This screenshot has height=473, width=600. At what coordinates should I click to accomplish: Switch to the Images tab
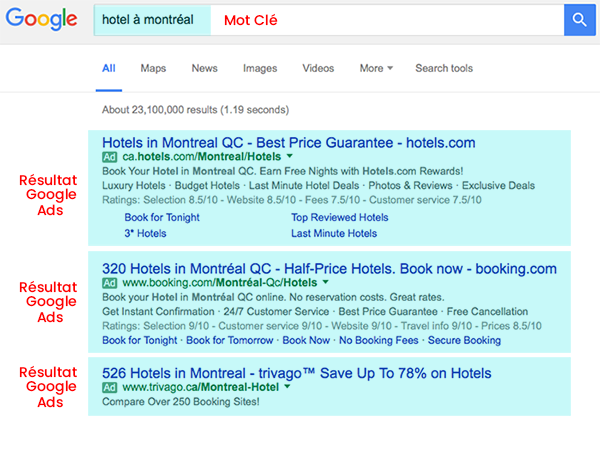pos(260,69)
